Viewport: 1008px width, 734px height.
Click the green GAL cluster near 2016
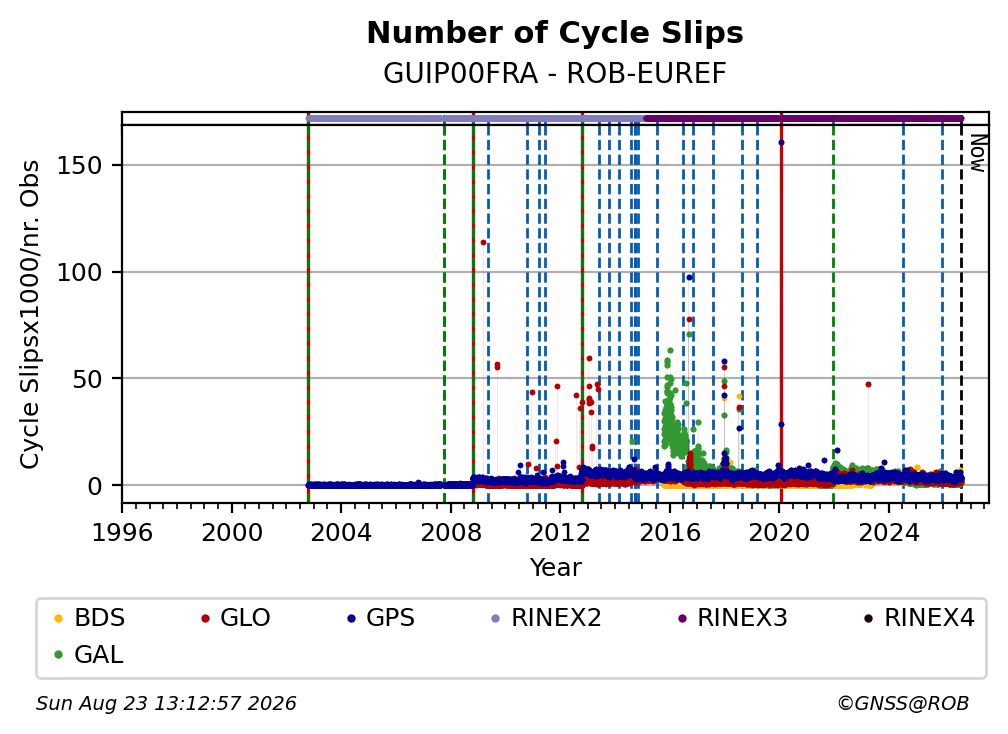672,418
